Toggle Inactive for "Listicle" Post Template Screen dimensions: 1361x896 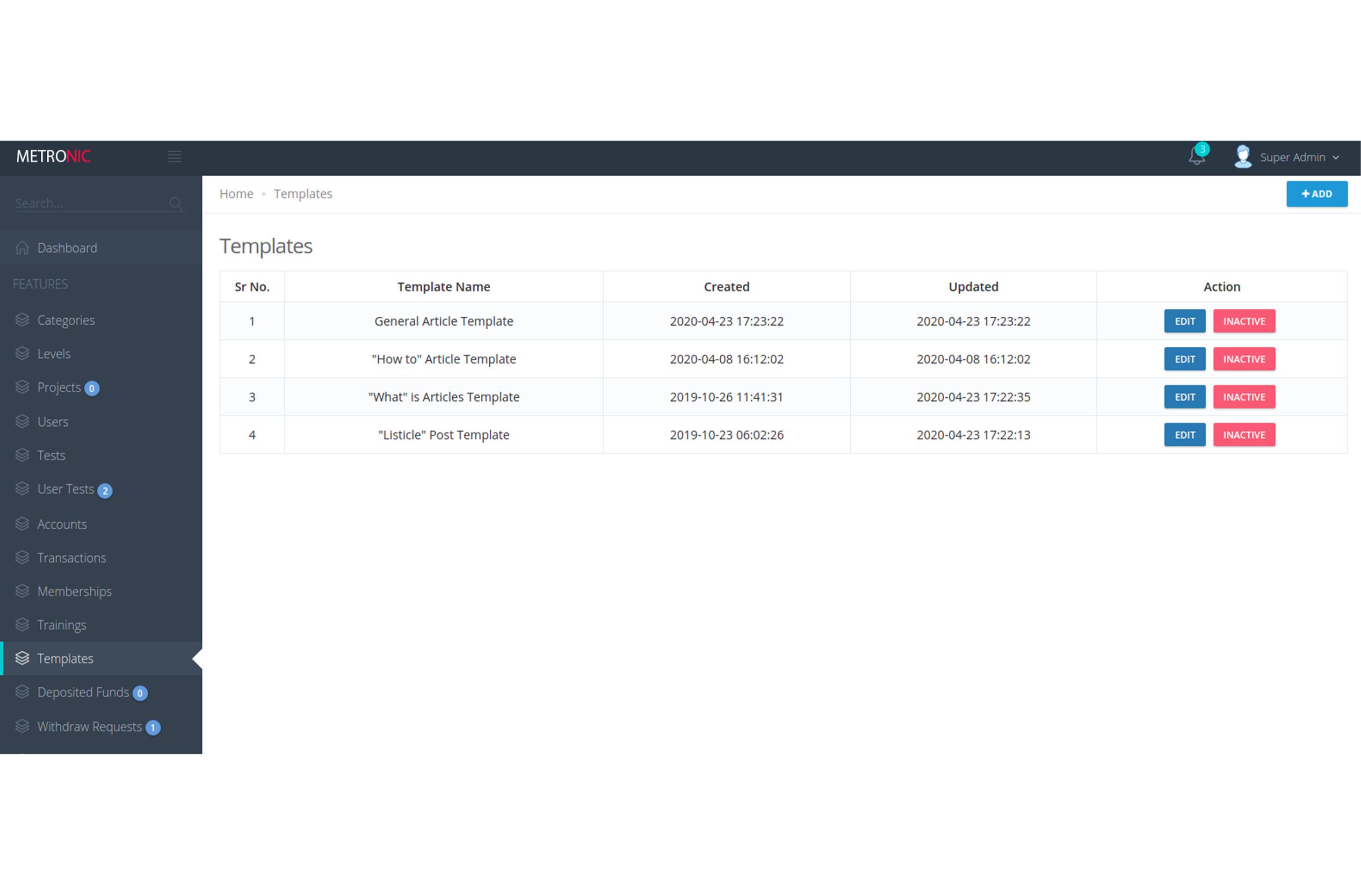[x=1244, y=435]
